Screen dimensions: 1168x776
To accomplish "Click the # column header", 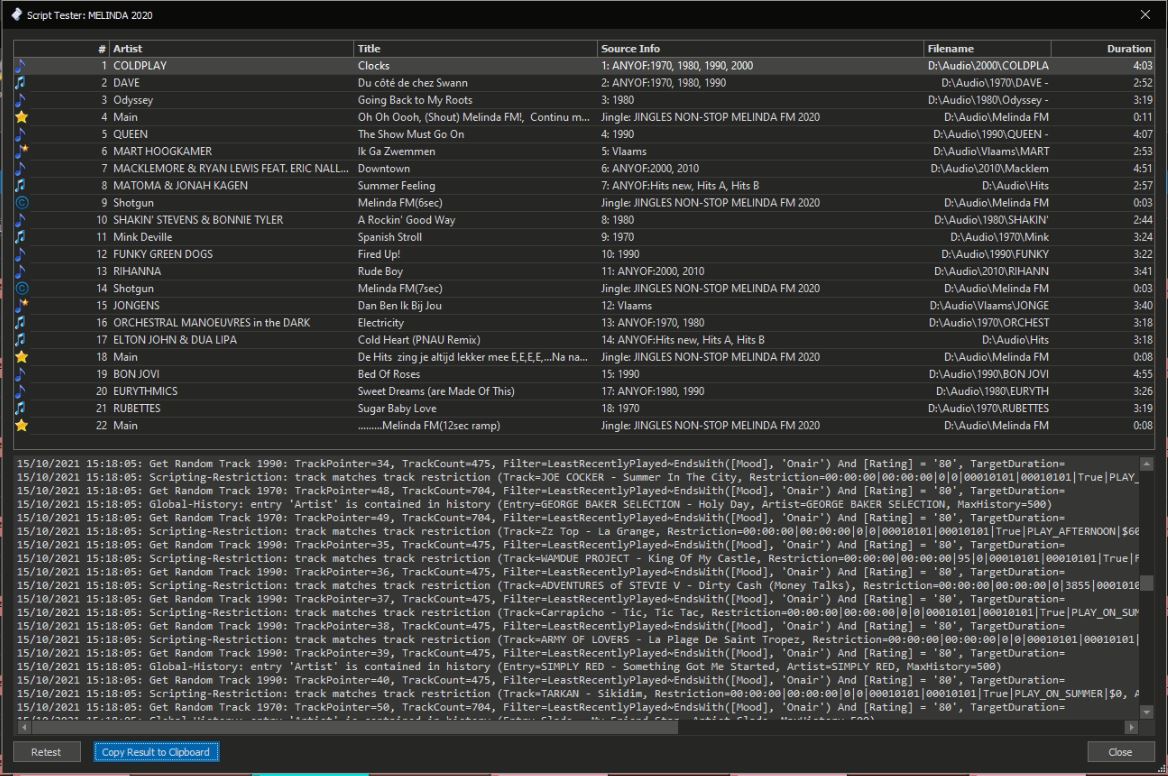I will (x=62, y=48).
